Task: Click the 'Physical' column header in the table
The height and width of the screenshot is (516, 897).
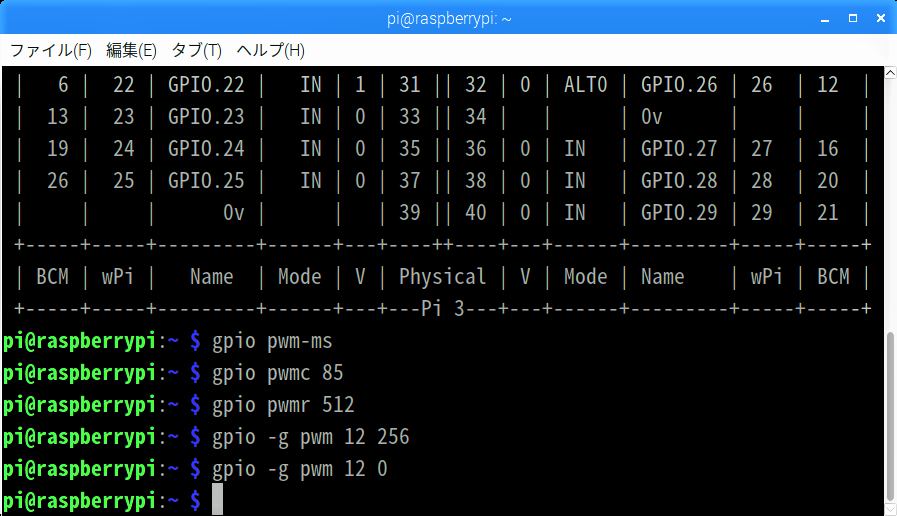Action: point(442,277)
